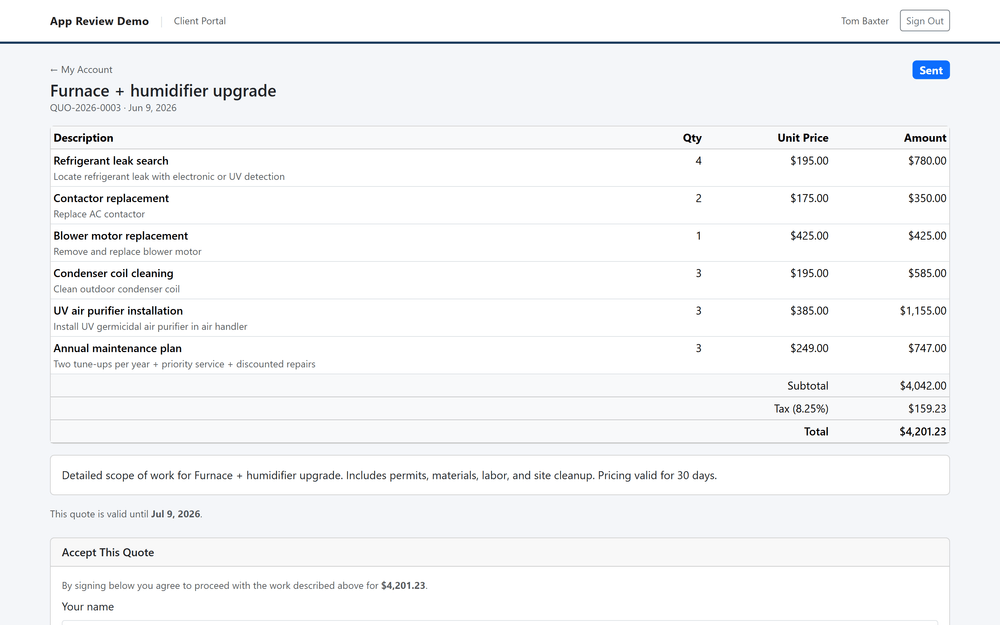Viewport: 1000px width, 625px height.
Task: Click the $1,155.00 amount cell
Action: click(923, 311)
